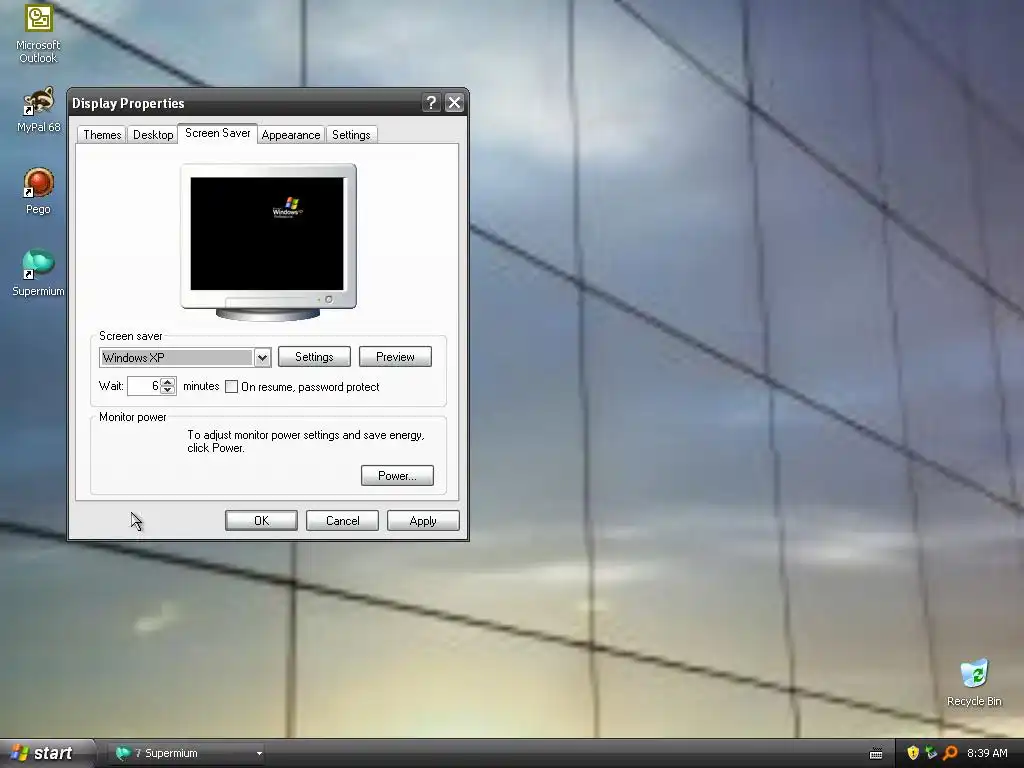Click the network connection tray icon
This screenshot has width=1024, height=768.
[x=931, y=753]
